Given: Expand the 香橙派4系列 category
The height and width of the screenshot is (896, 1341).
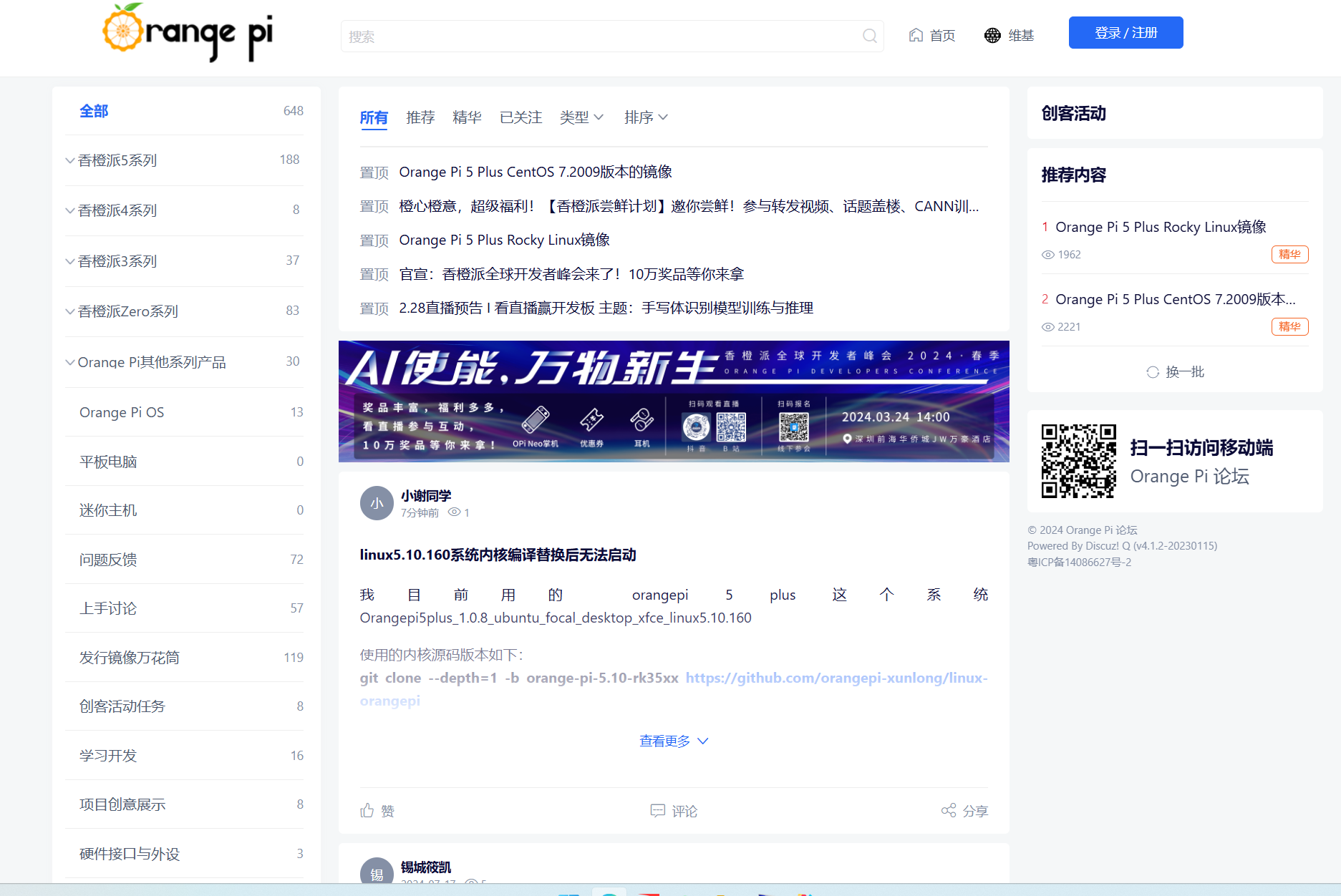Looking at the screenshot, I should point(70,210).
